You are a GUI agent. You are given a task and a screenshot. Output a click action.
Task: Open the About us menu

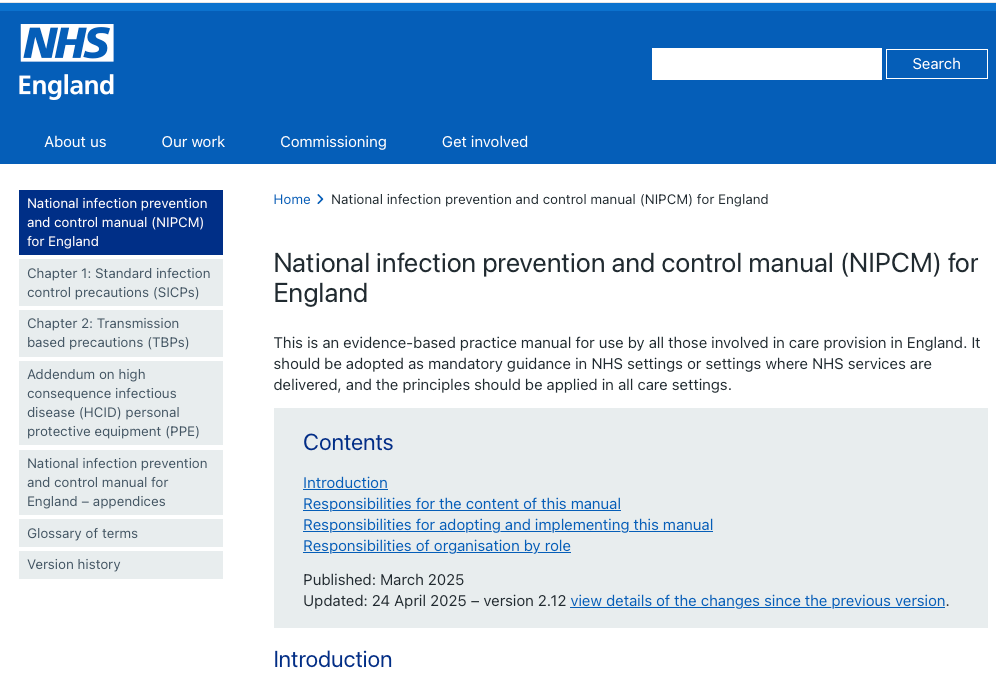pos(75,142)
